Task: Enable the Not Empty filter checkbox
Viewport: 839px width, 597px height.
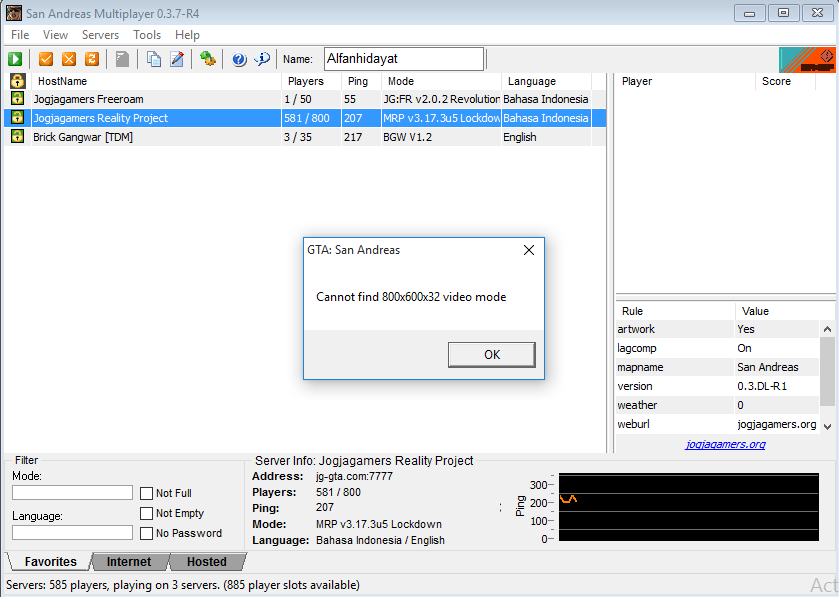Action: pos(146,514)
